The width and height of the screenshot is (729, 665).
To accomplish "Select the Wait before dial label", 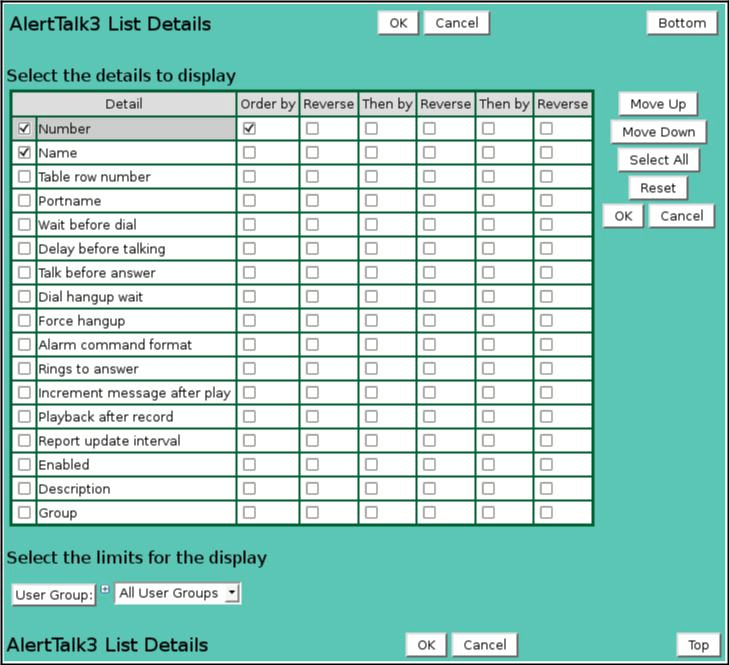I will coord(87,225).
